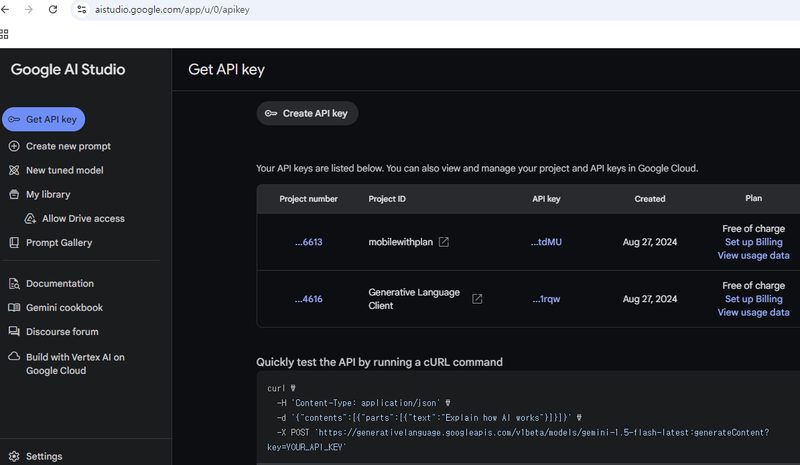Click Allow Drive access
This screenshot has width=800, height=465.
(83, 218)
